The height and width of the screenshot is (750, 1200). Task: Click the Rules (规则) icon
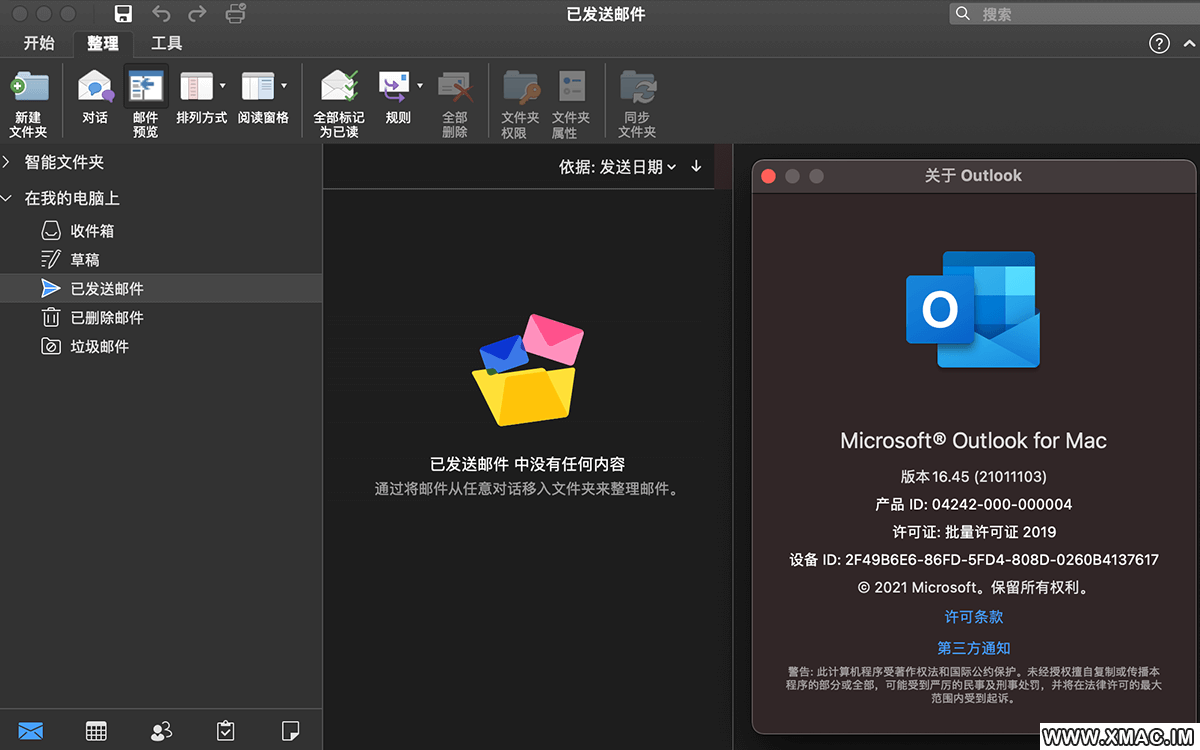point(394,87)
